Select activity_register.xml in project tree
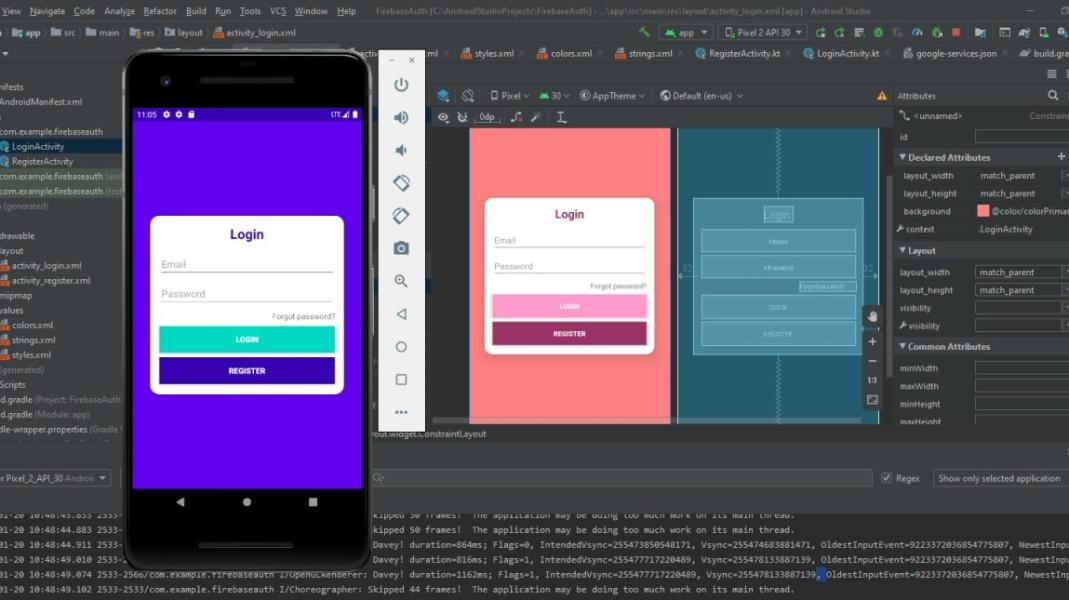Image resolution: width=1069 pixels, height=600 pixels. click(50, 280)
